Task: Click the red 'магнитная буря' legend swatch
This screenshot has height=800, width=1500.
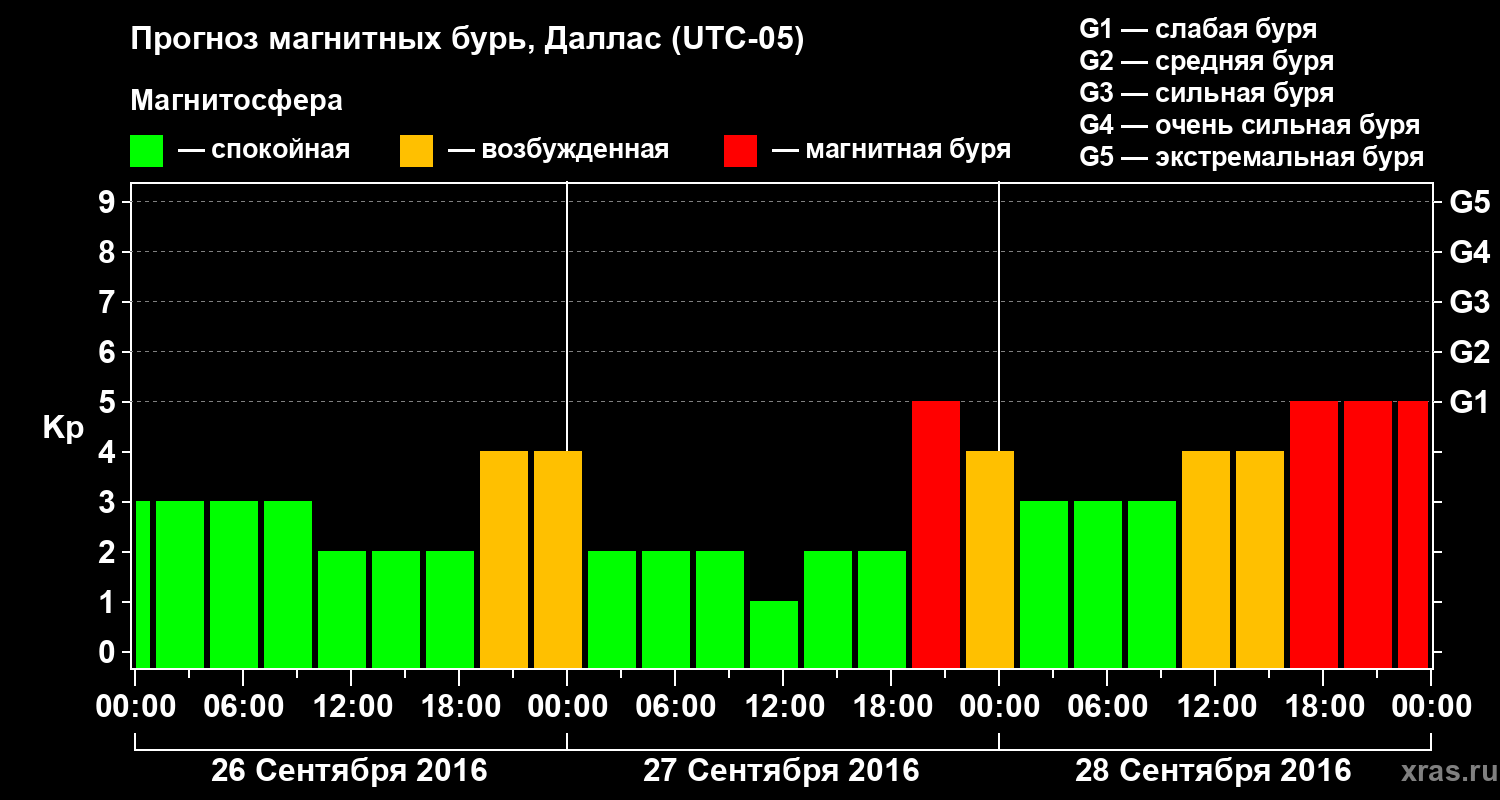Action: pos(741,151)
